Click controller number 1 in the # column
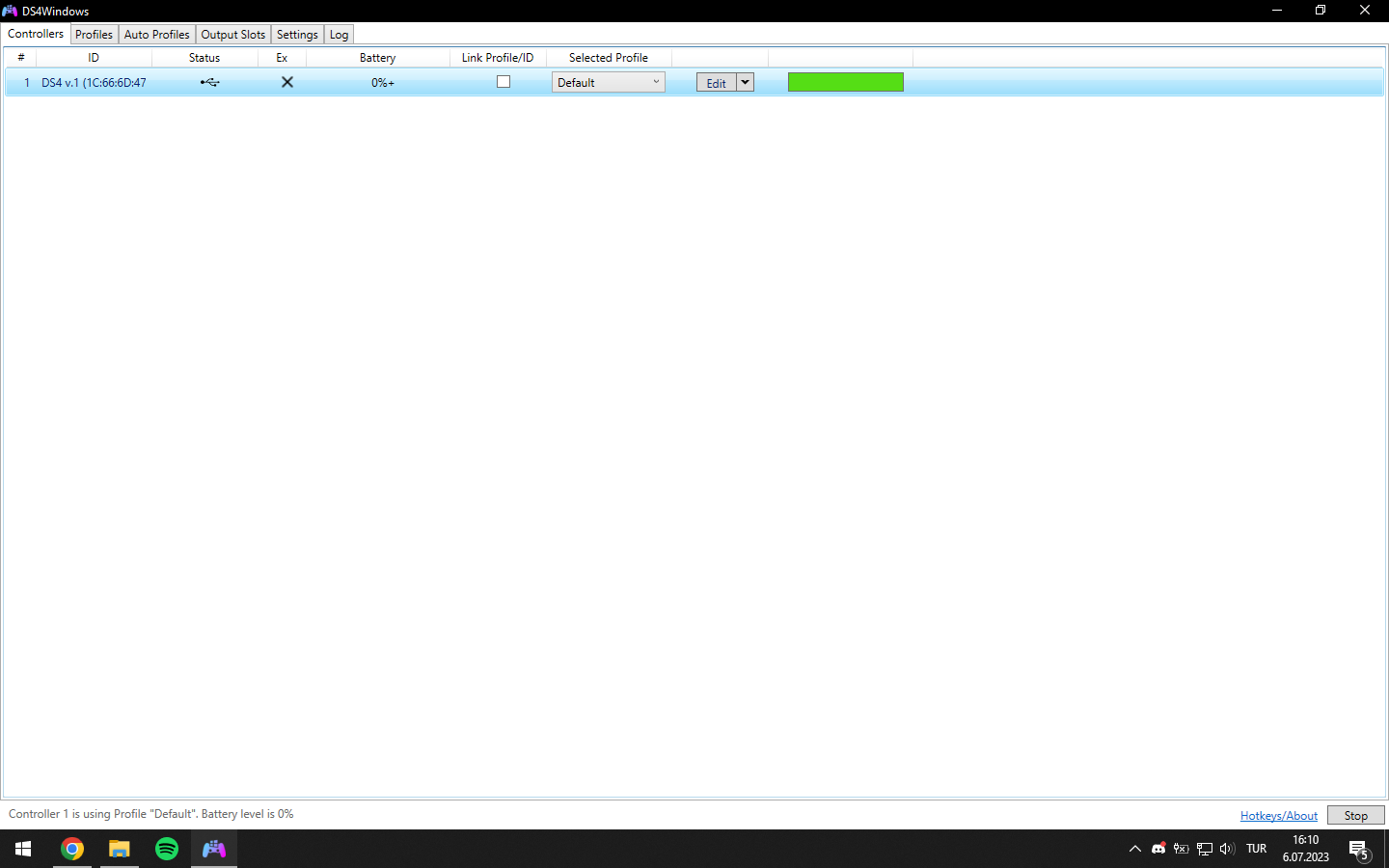The image size is (1389, 868). click(27, 83)
